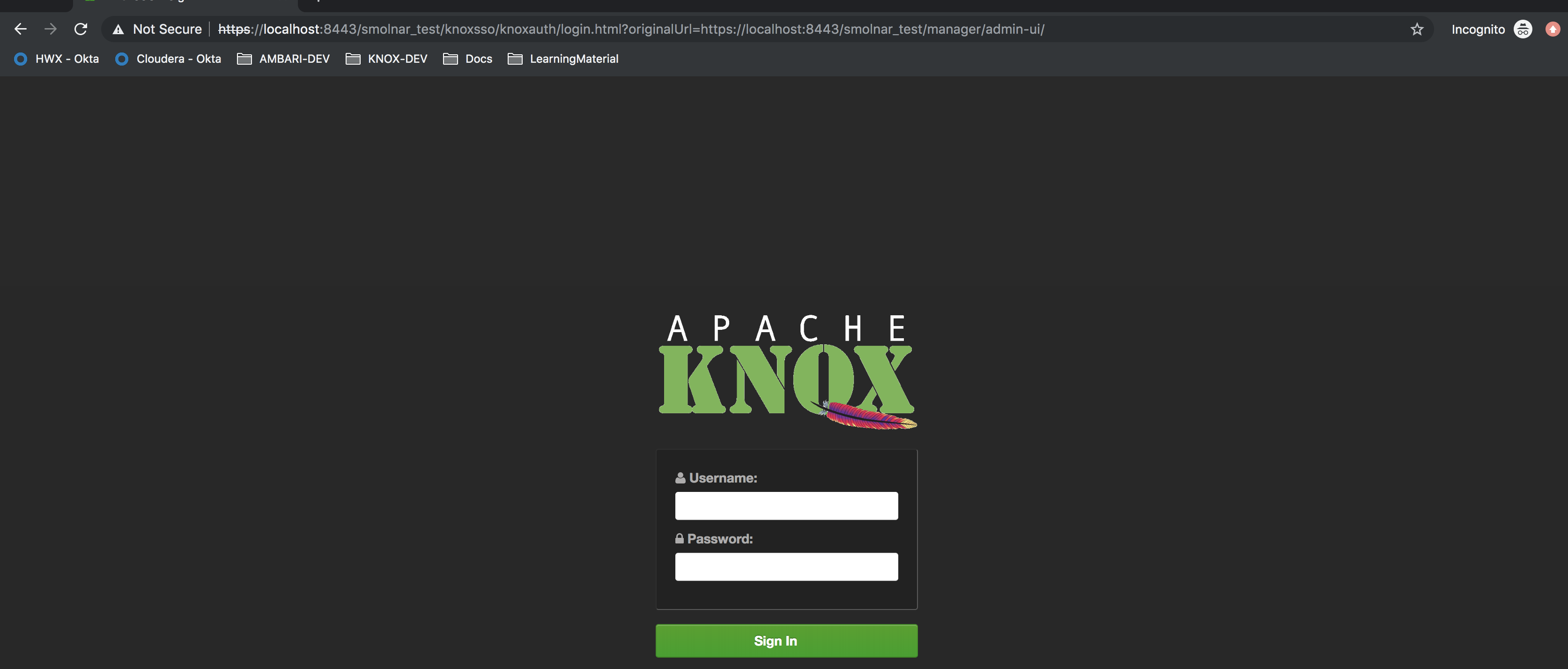Expand the Docs bookmarks folder

click(467, 59)
